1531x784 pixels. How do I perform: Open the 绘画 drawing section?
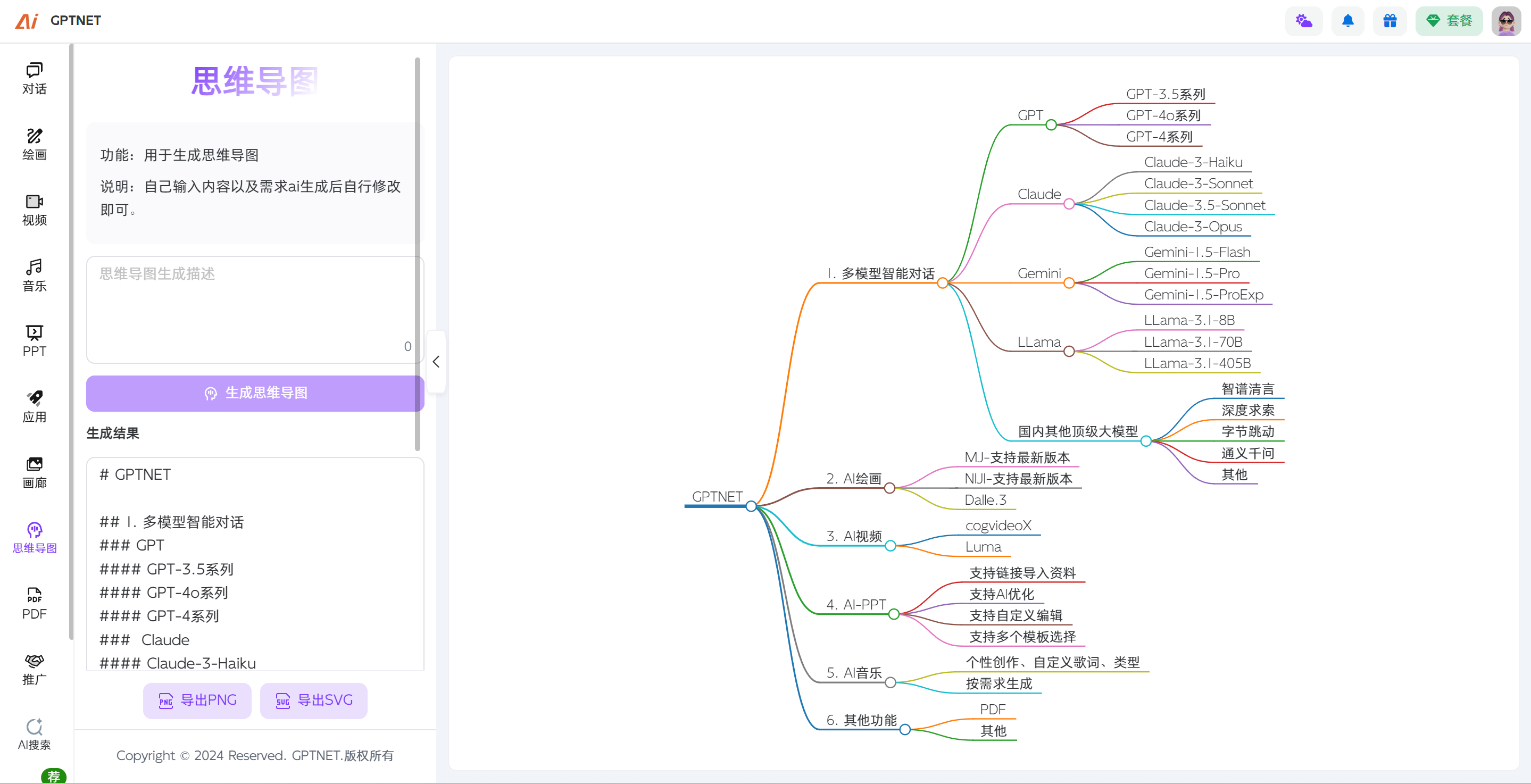pos(35,145)
